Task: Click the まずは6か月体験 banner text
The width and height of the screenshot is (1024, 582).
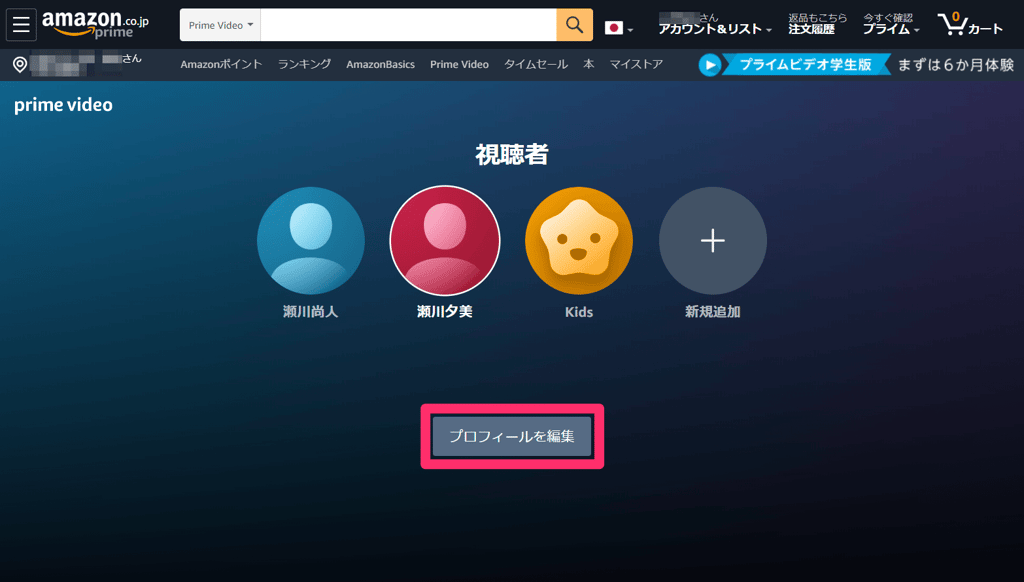Action: [x=955, y=65]
